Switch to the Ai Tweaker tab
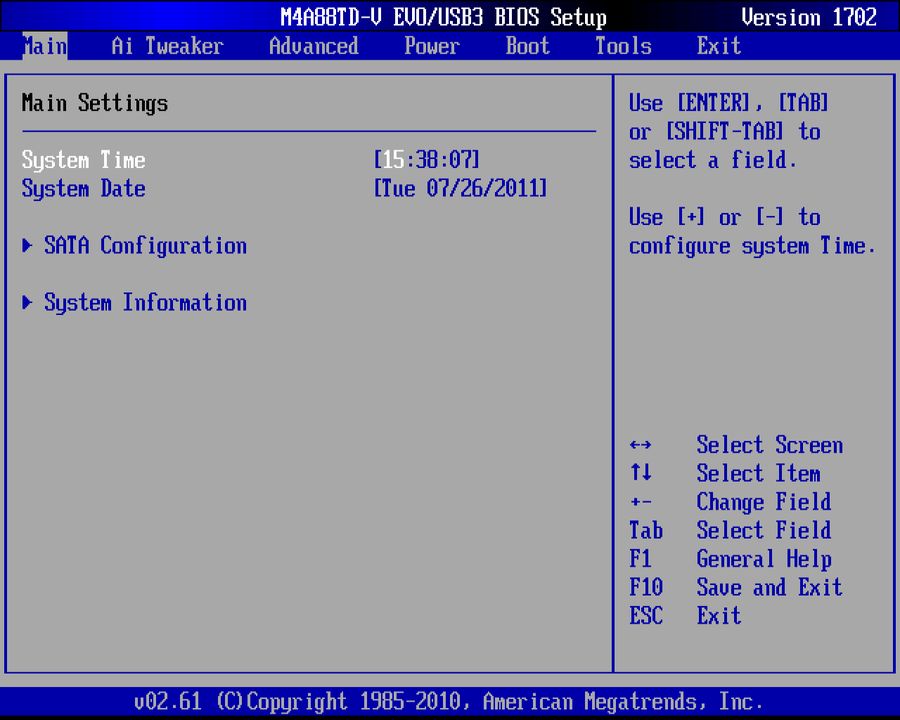This screenshot has width=900, height=720. (x=166, y=46)
